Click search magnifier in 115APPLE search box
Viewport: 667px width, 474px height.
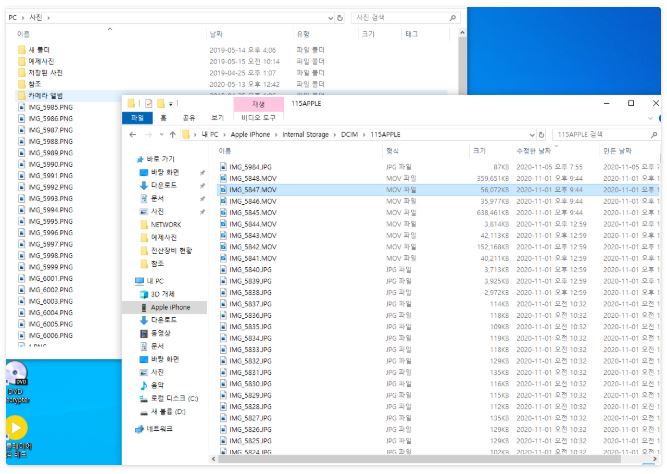point(654,135)
